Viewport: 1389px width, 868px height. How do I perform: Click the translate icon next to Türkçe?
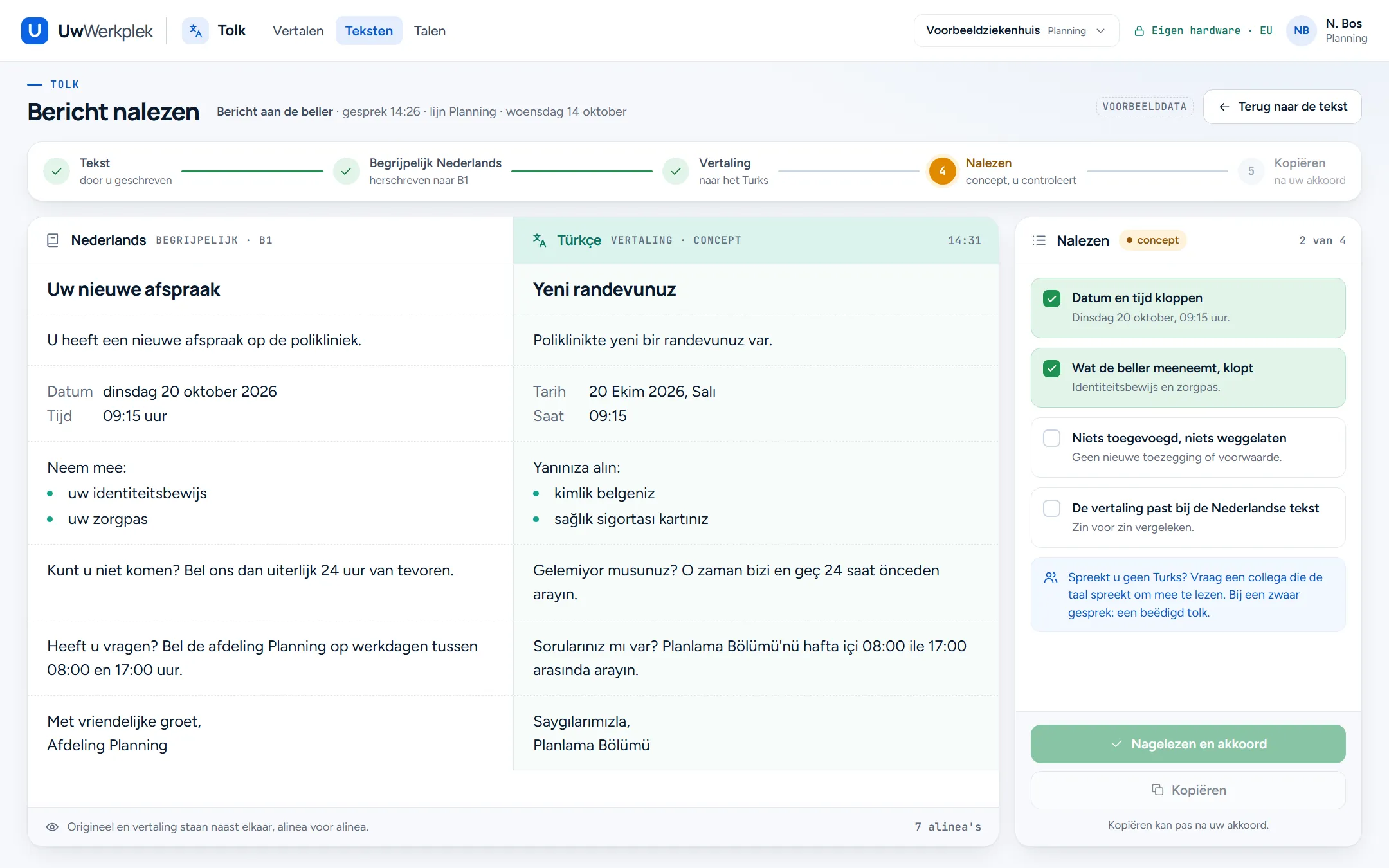540,240
